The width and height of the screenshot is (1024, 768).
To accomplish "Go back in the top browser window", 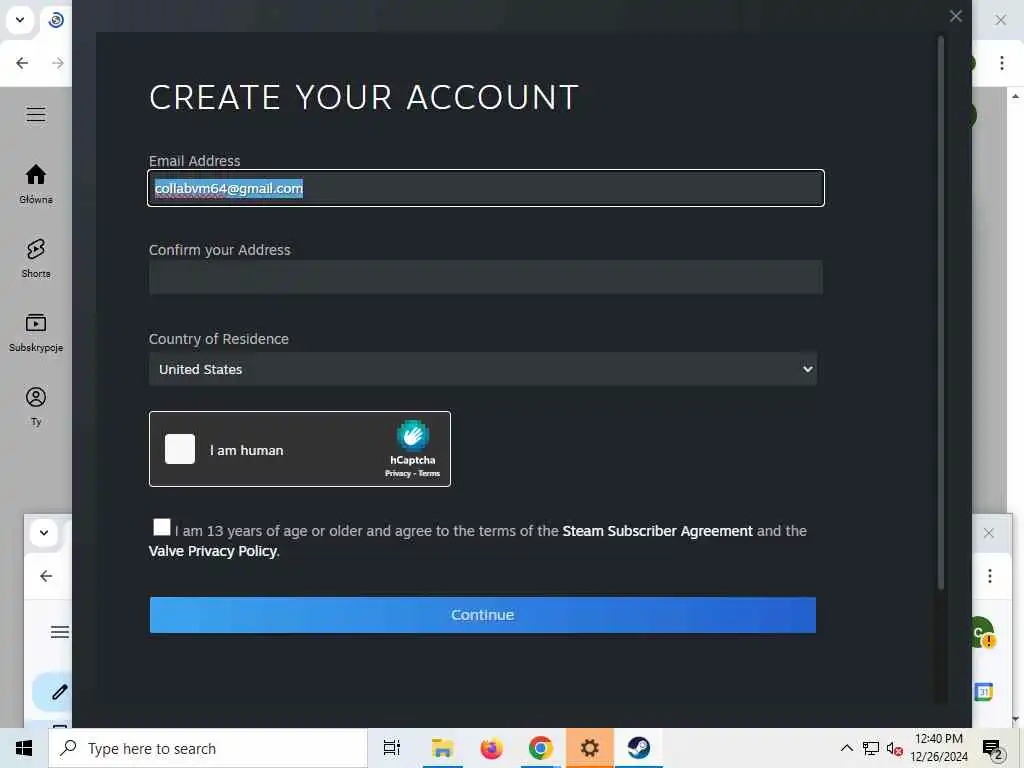I will tap(22, 63).
